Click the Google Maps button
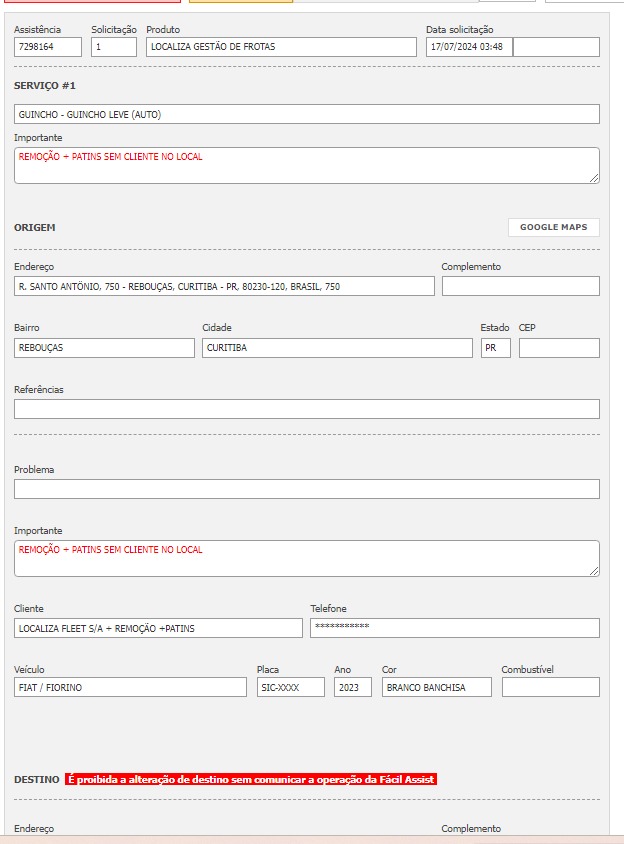This screenshot has width=624, height=844. tap(553, 227)
